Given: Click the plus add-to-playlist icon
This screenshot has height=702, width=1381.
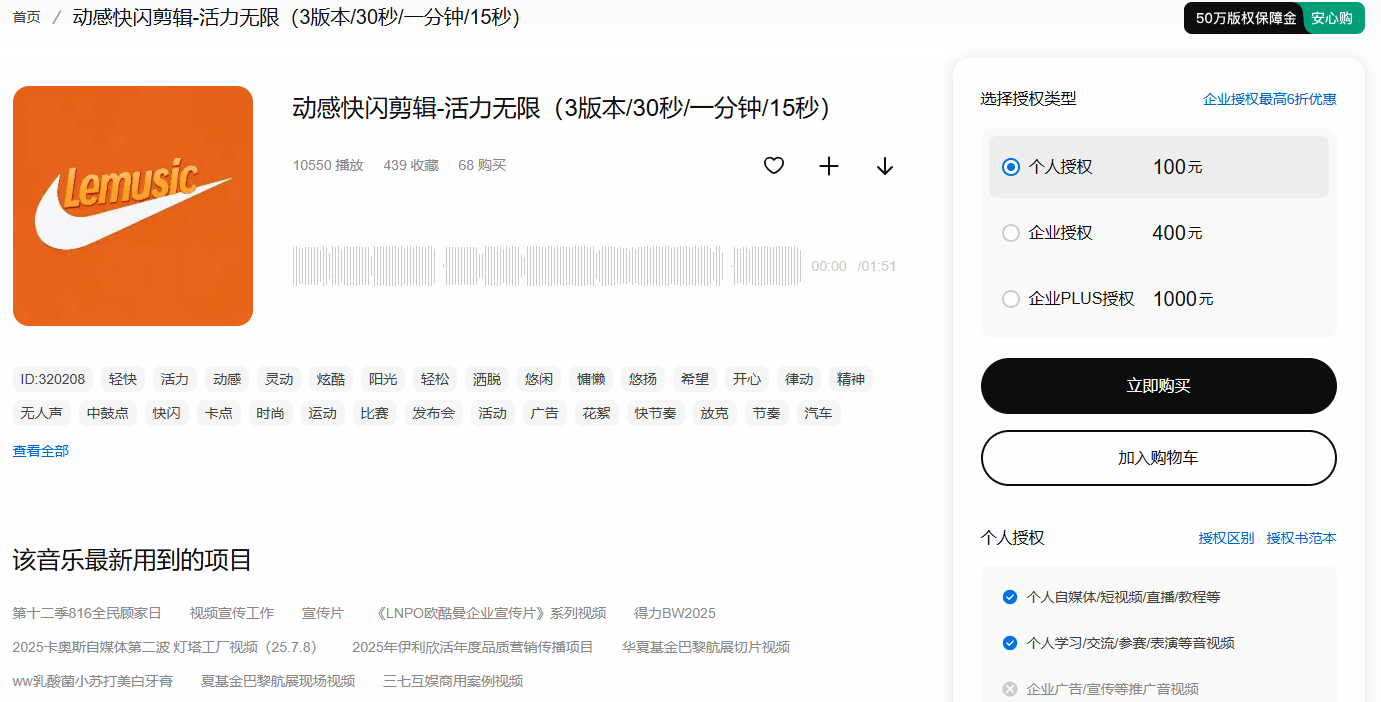Looking at the screenshot, I should pos(829,166).
